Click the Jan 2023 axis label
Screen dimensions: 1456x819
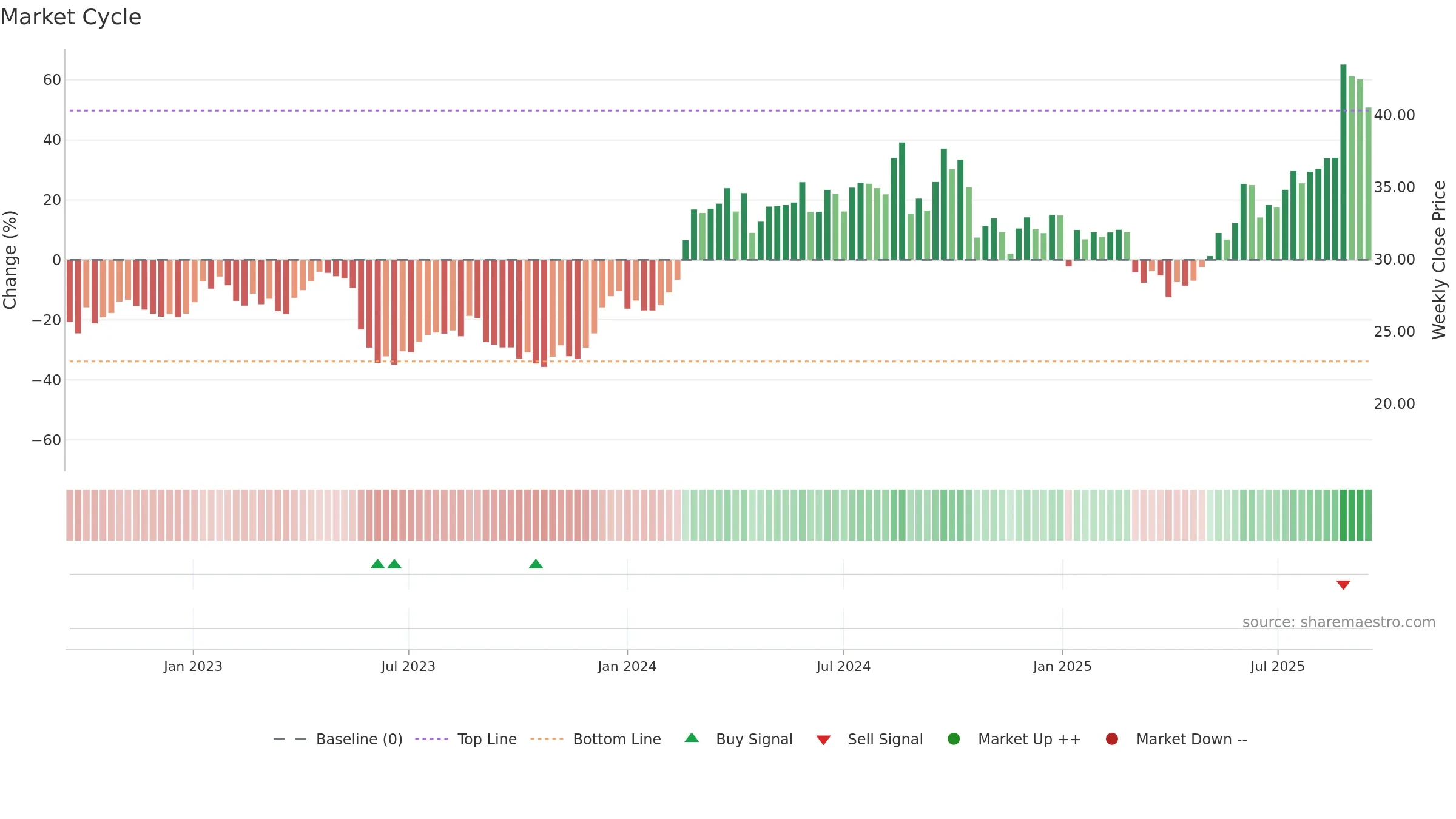coord(193,666)
